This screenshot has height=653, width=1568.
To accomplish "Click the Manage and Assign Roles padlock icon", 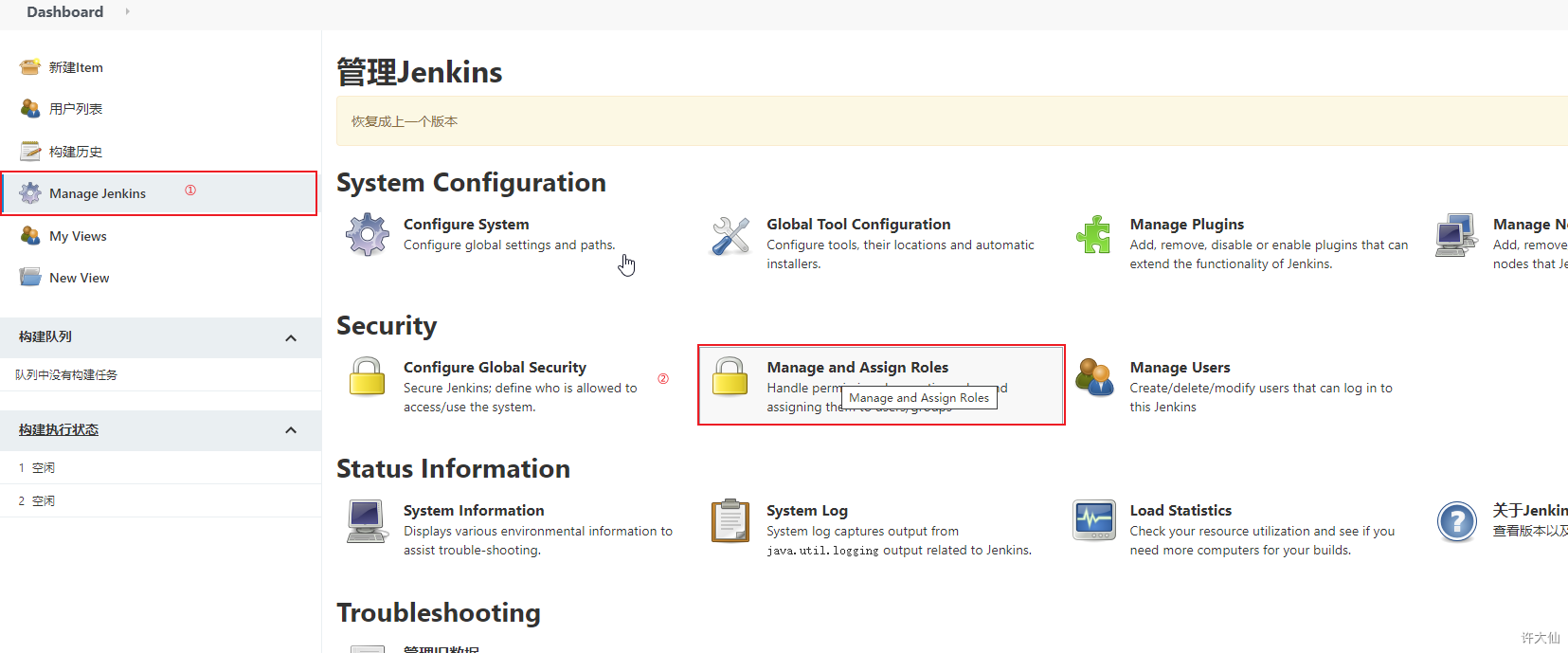I will (730, 376).
